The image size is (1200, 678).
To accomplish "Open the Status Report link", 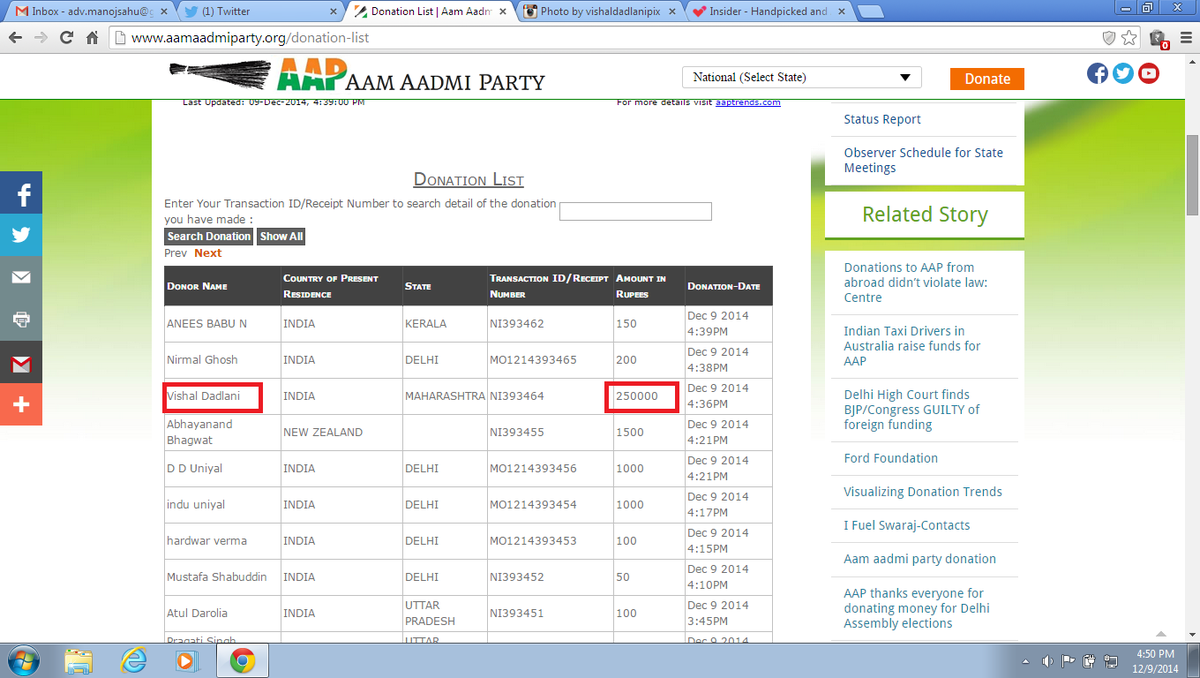I will (x=882, y=119).
